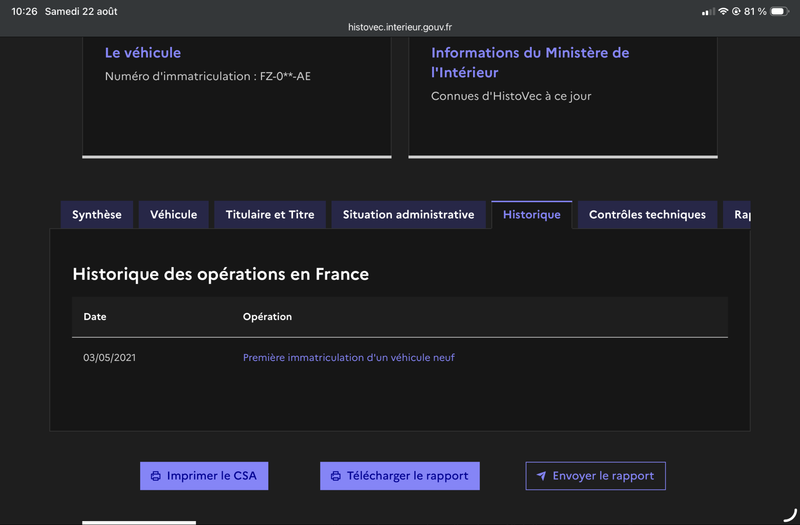Tap the battery icon in status bar

(780, 11)
